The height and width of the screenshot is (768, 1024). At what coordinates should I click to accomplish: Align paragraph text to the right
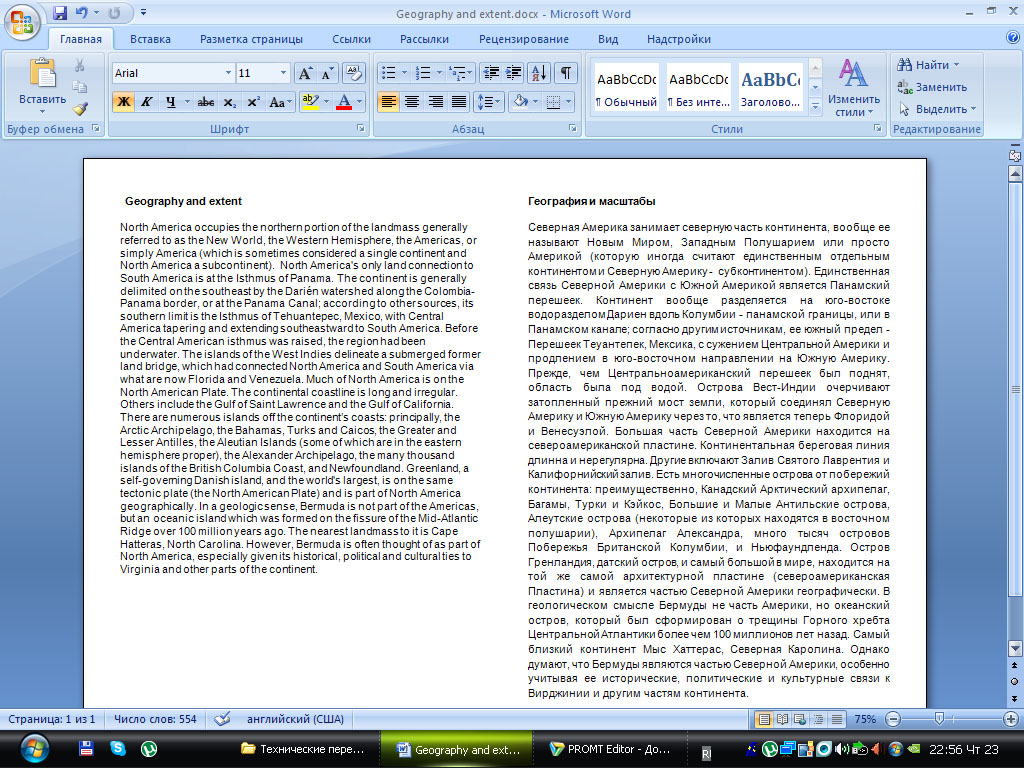pos(435,102)
